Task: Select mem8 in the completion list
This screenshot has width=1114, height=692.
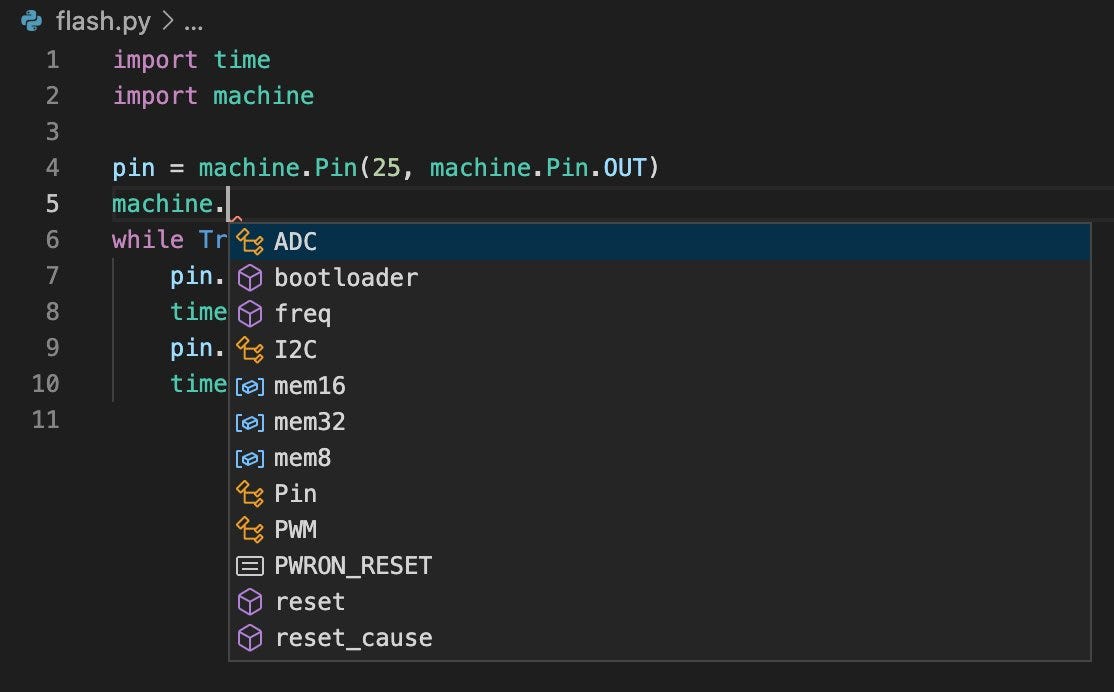Action: point(302,458)
